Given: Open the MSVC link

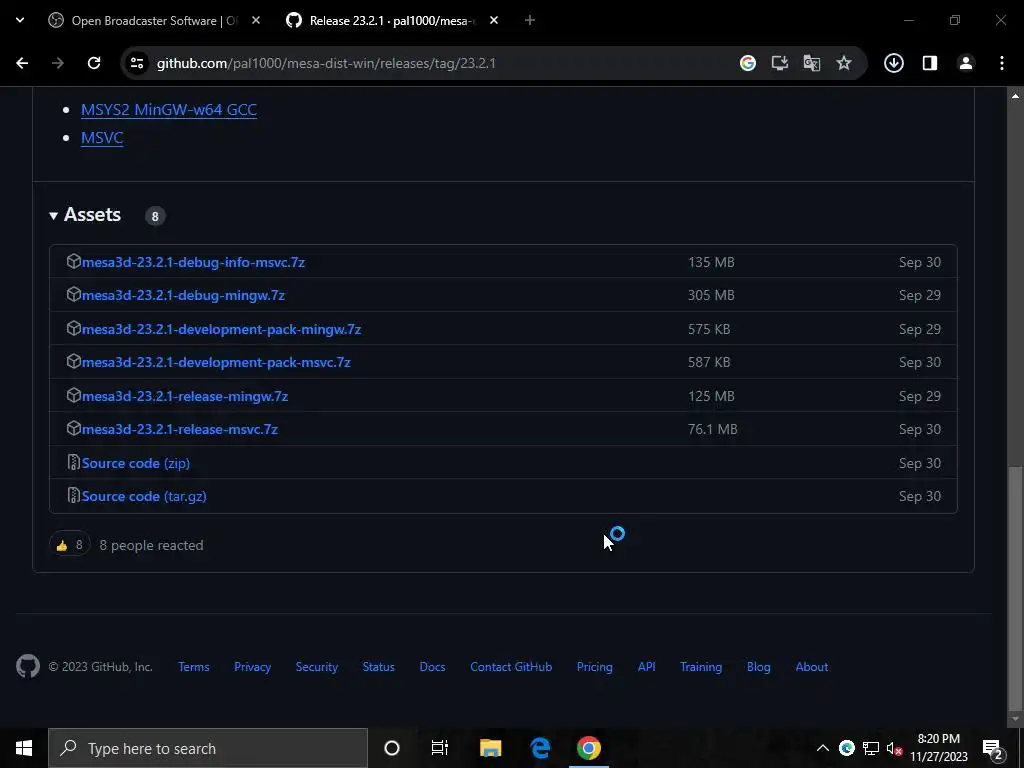Looking at the screenshot, I should (x=102, y=138).
